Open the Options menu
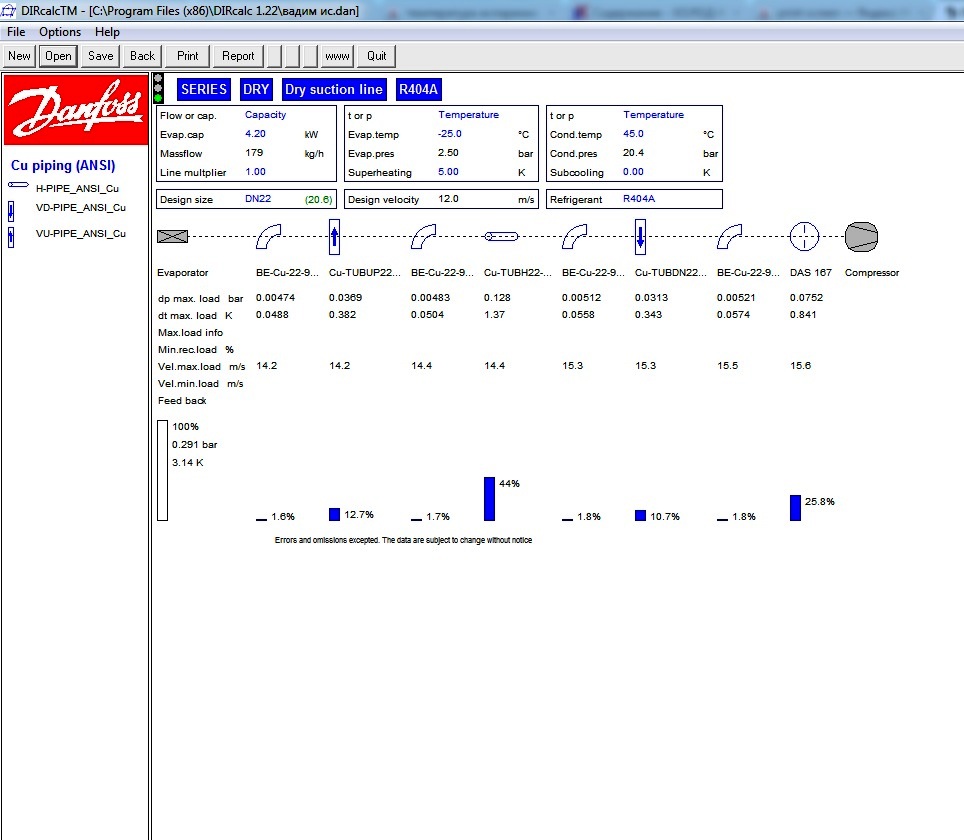This screenshot has height=840, width=964. tap(60, 32)
